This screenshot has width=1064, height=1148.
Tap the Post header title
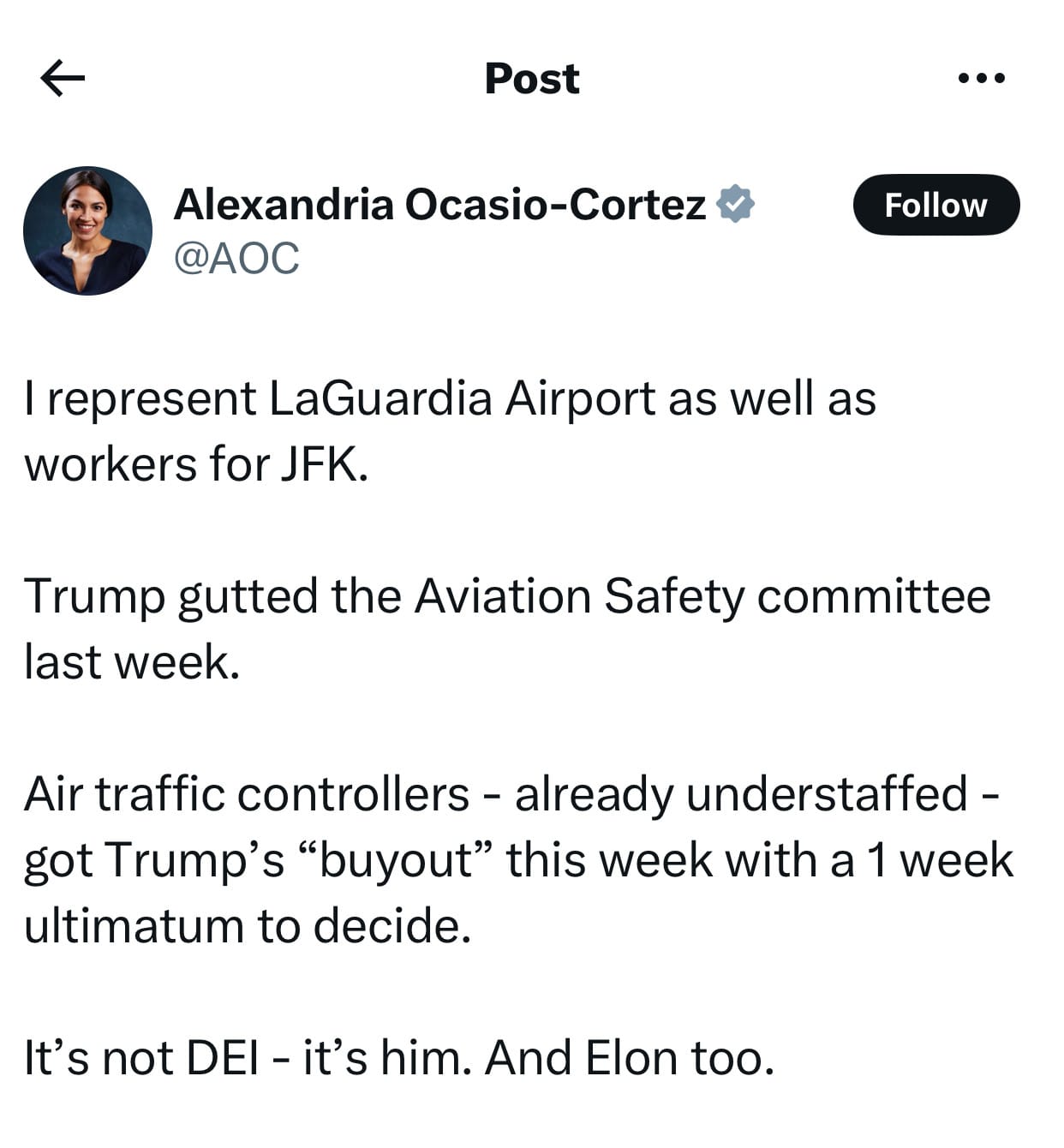click(x=532, y=79)
